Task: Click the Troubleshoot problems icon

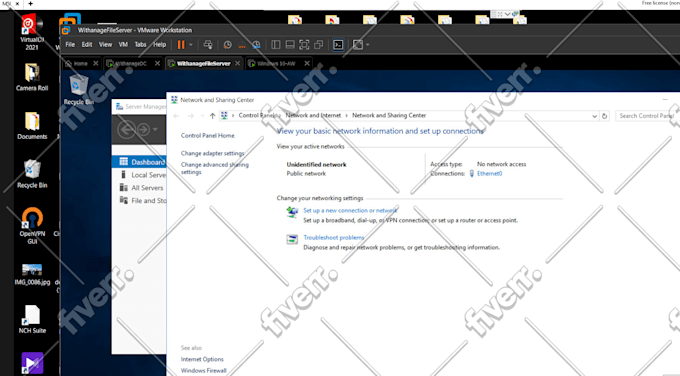Action: (292, 239)
